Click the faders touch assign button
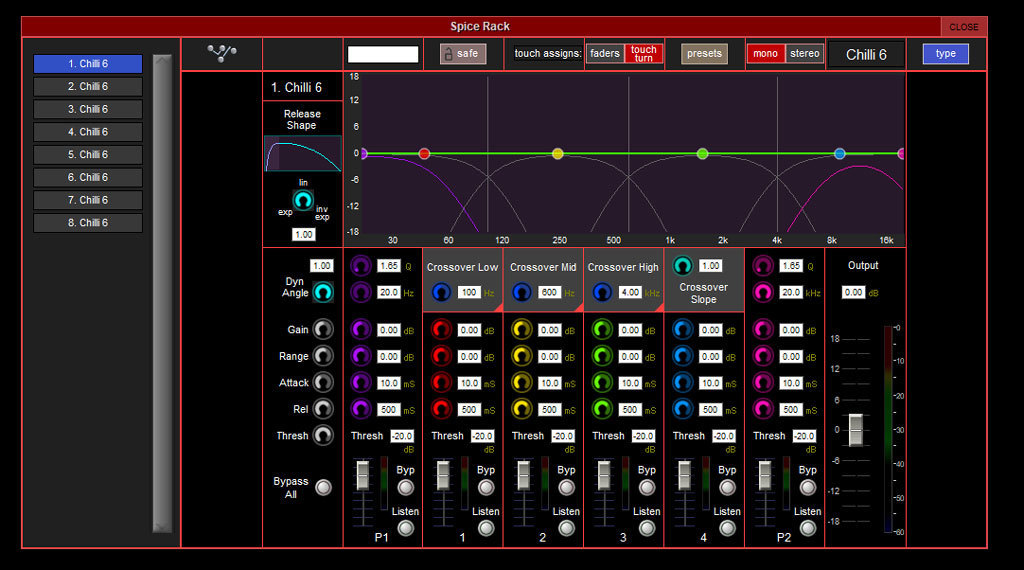 [x=605, y=54]
